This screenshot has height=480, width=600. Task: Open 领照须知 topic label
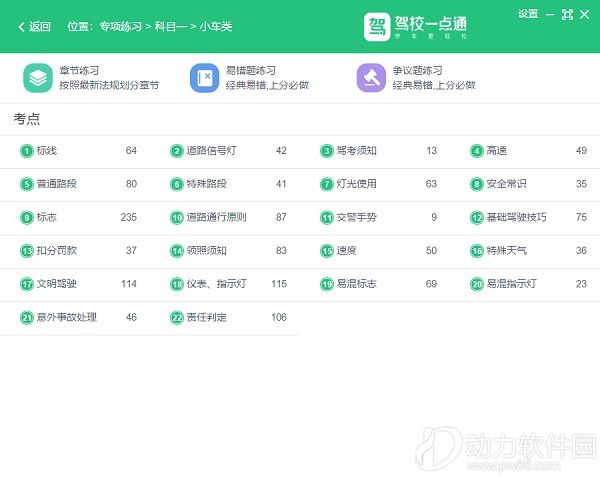207,250
